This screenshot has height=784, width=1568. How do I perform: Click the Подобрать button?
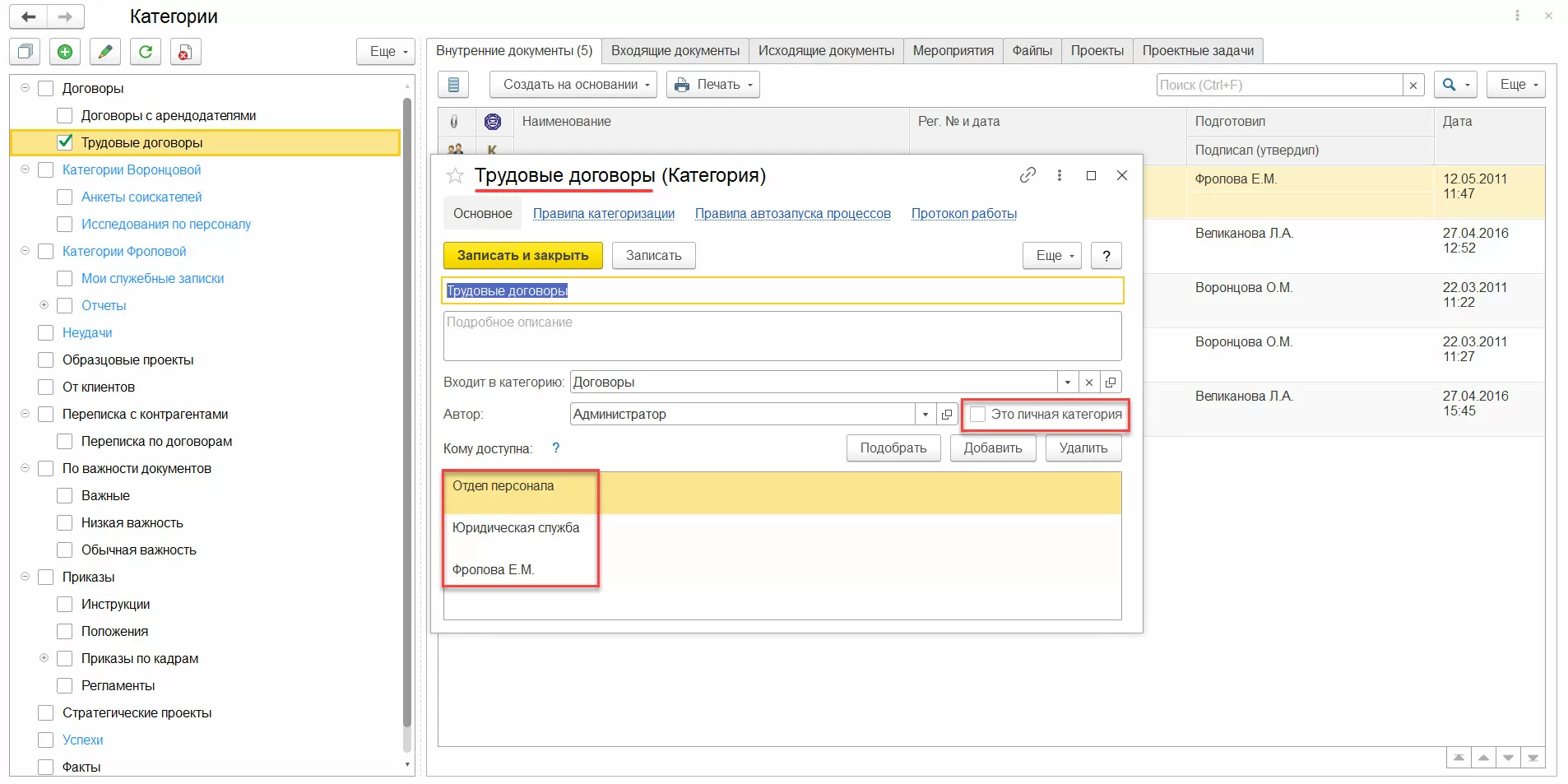pos(893,448)
